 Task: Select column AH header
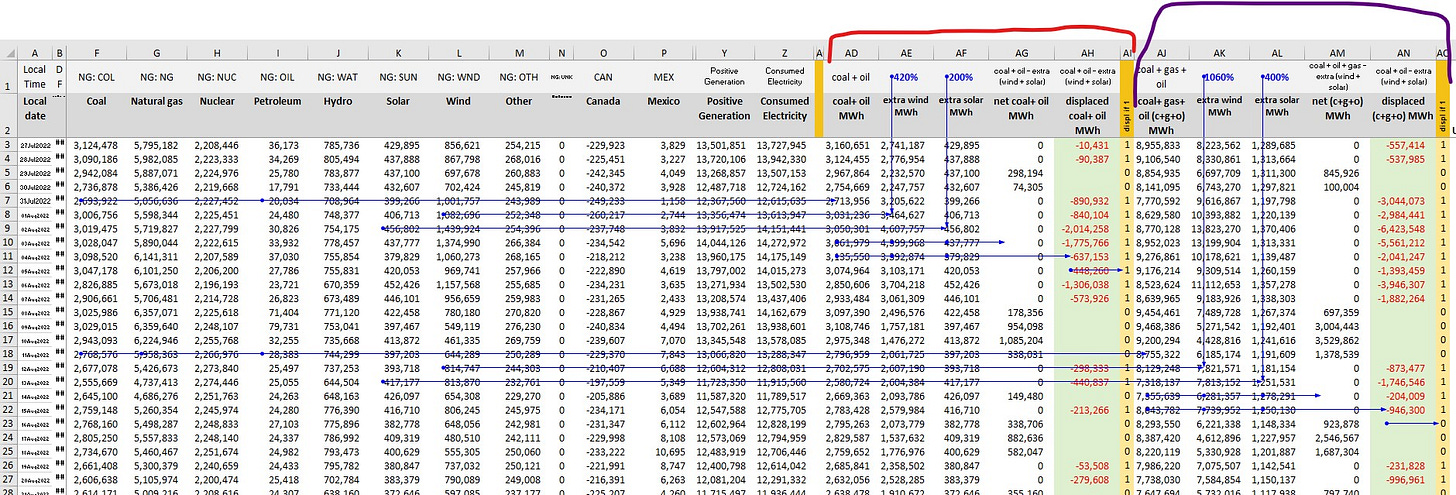[1087, 53]
